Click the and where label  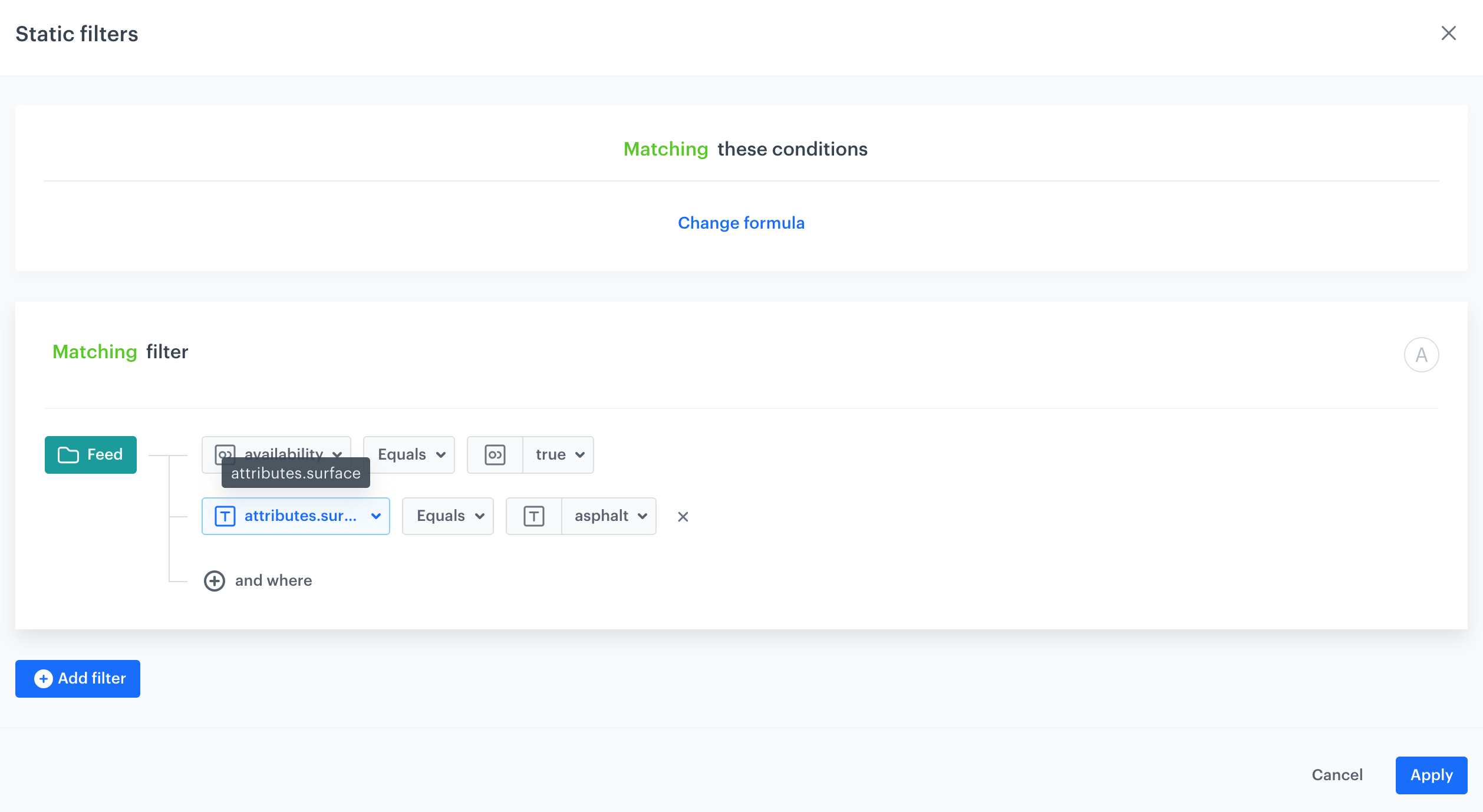(x=273, y=581)
